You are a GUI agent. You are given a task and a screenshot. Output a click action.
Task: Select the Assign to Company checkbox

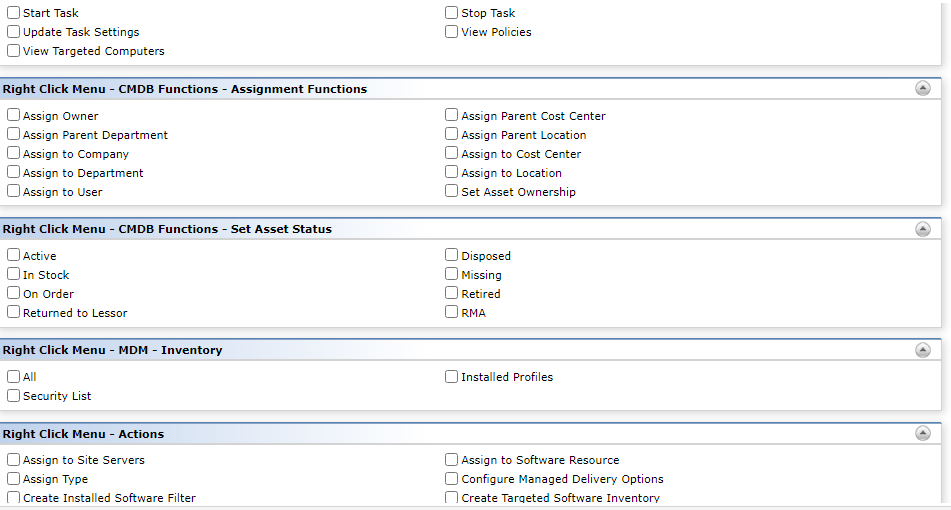(x=13, y=153)
